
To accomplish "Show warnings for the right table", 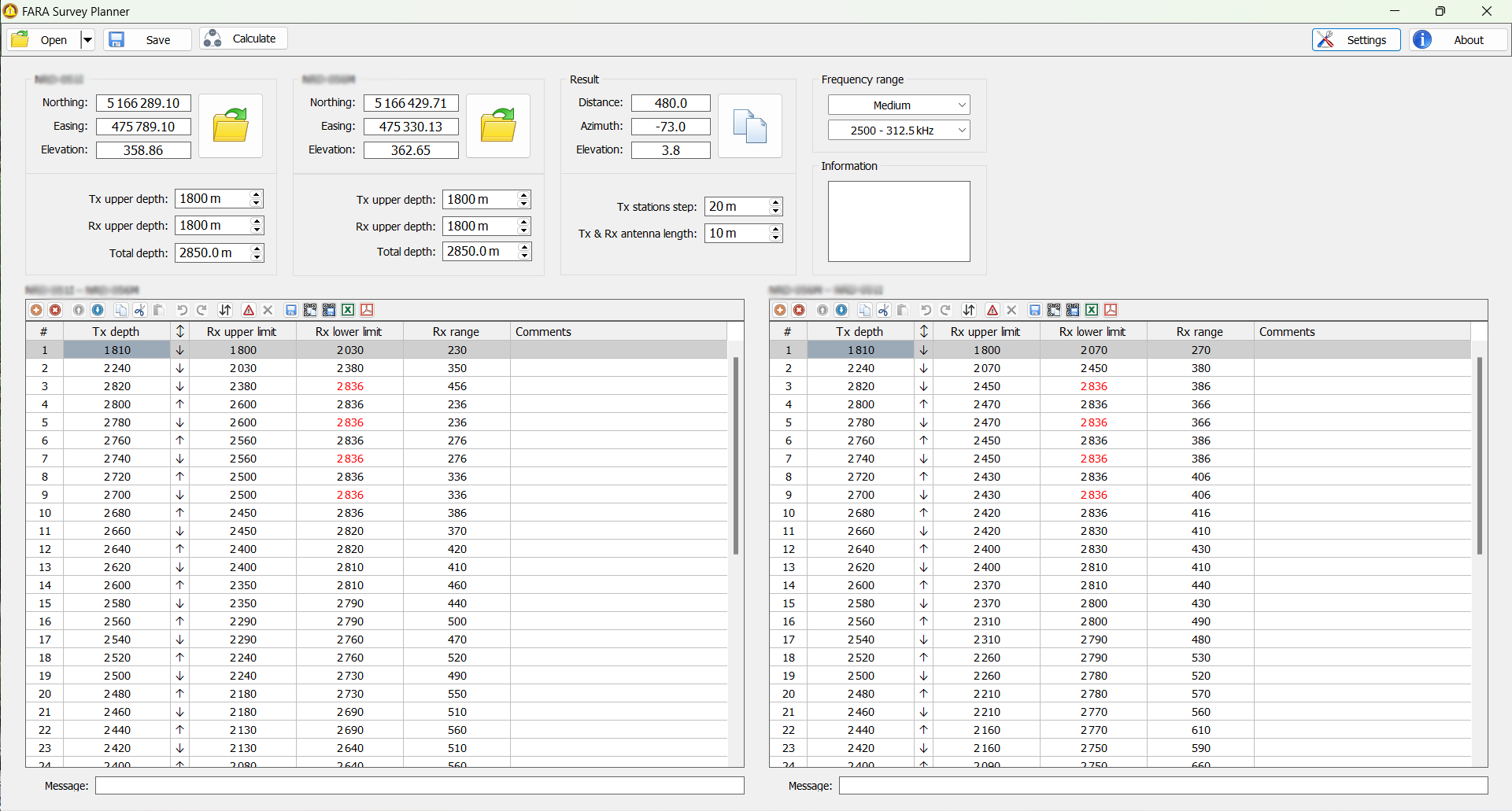I will click(993, 310).
